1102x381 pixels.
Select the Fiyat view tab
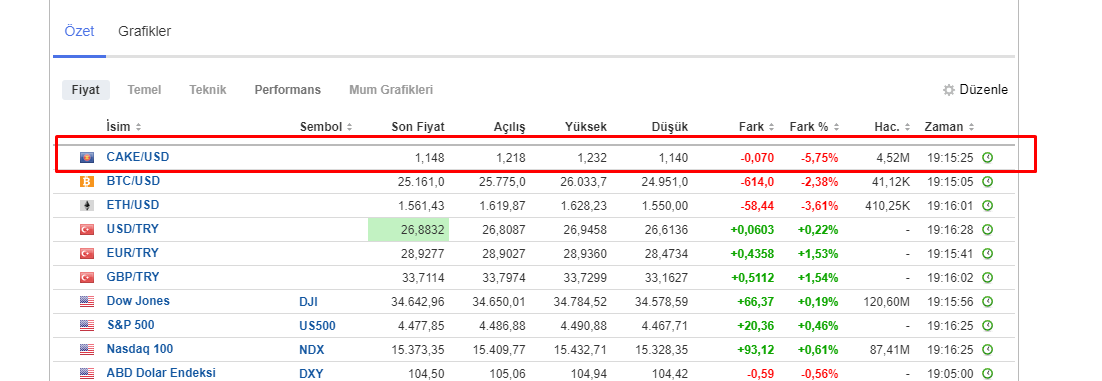86,90
